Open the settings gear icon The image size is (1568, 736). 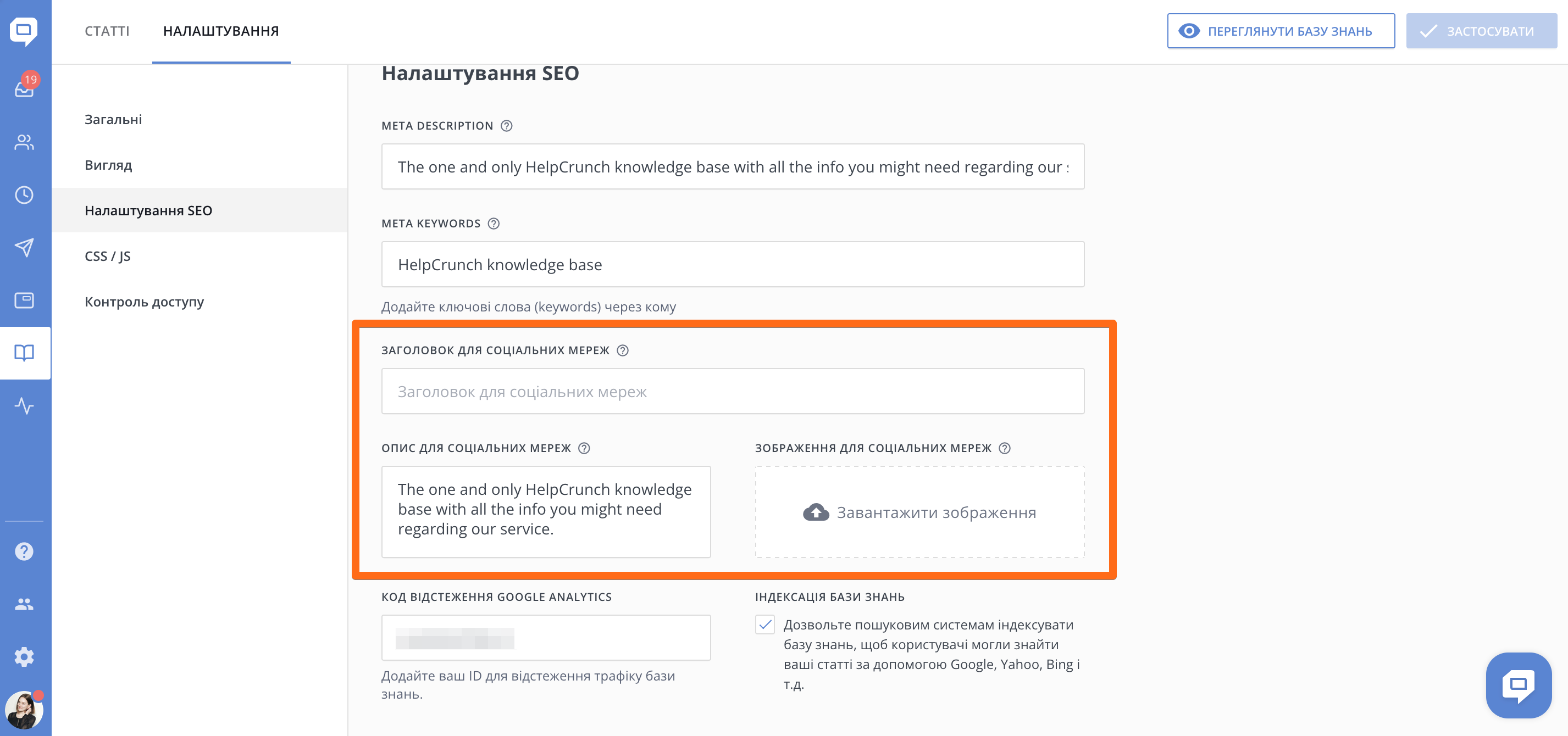click(x=24, y=657)
